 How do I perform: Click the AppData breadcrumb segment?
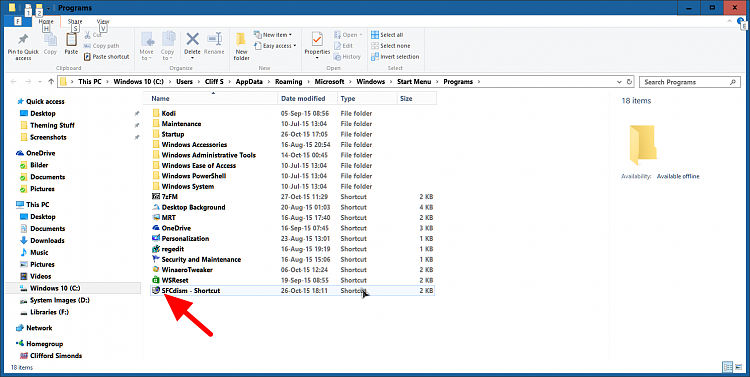249,82
